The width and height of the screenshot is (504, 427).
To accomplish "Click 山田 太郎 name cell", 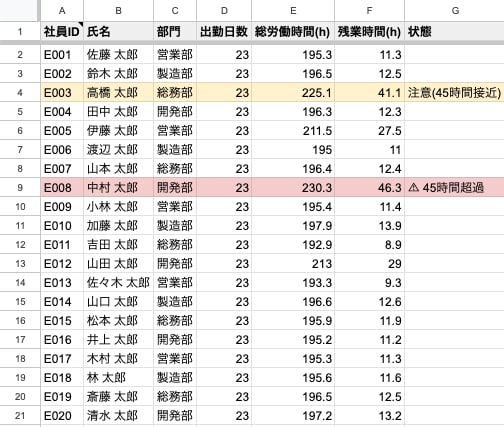I will [118, 263].
